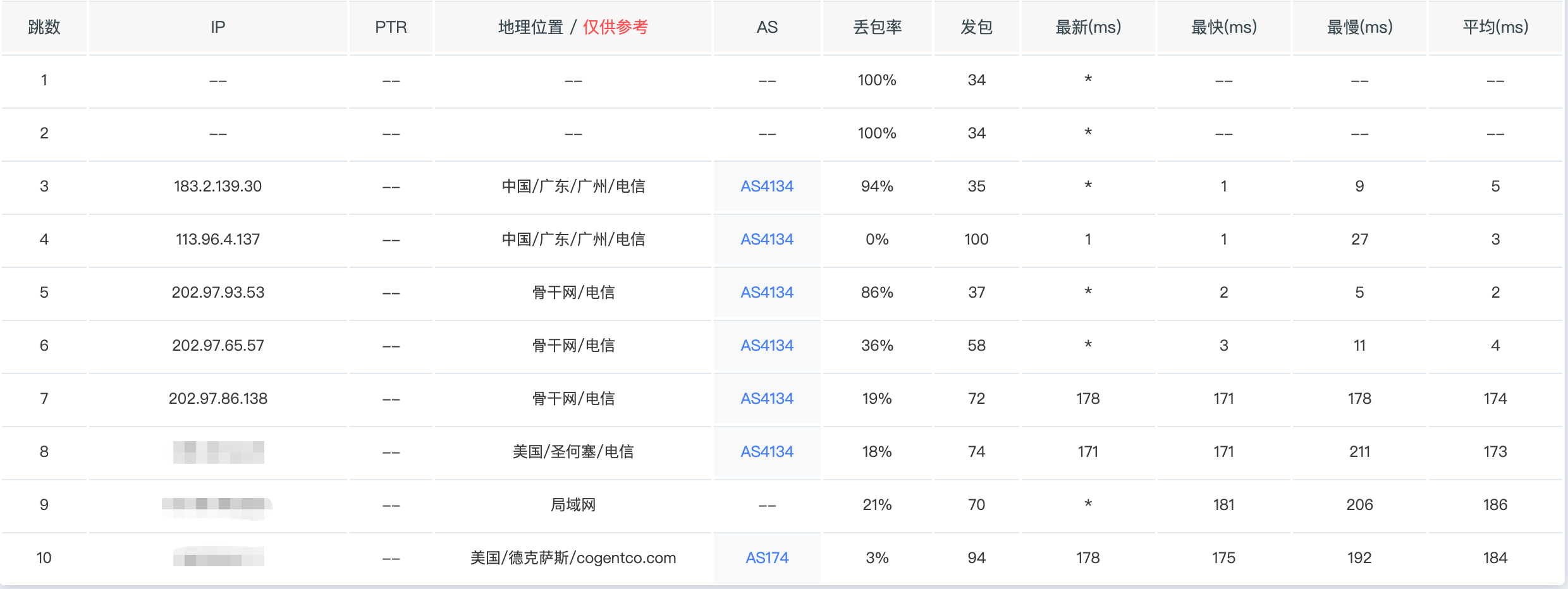1568x589 pixels.
Task: Click the 美国/德克萨斯/cogentco.com location cell
Action: click(573, 558)
